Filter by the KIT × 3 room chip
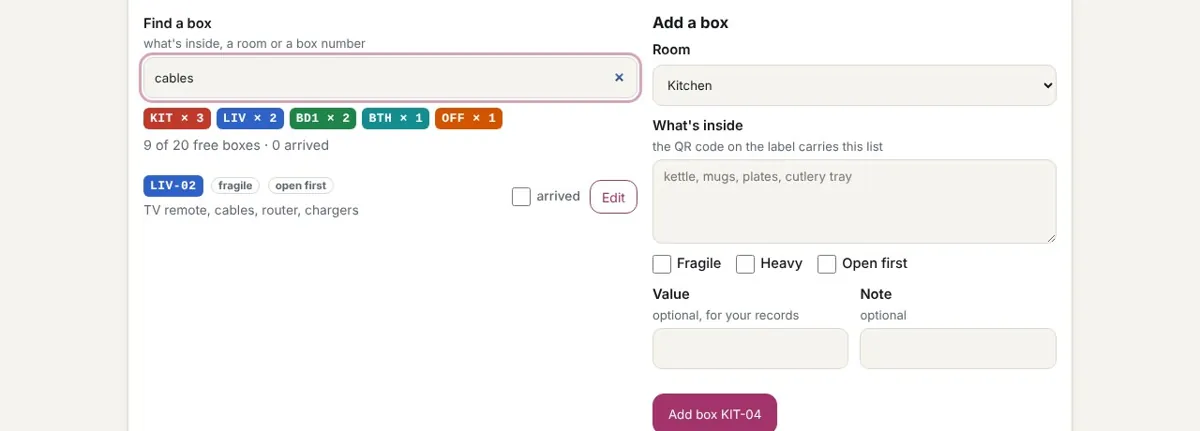This screenshot has width=1200, height=431. pos(177,118)
